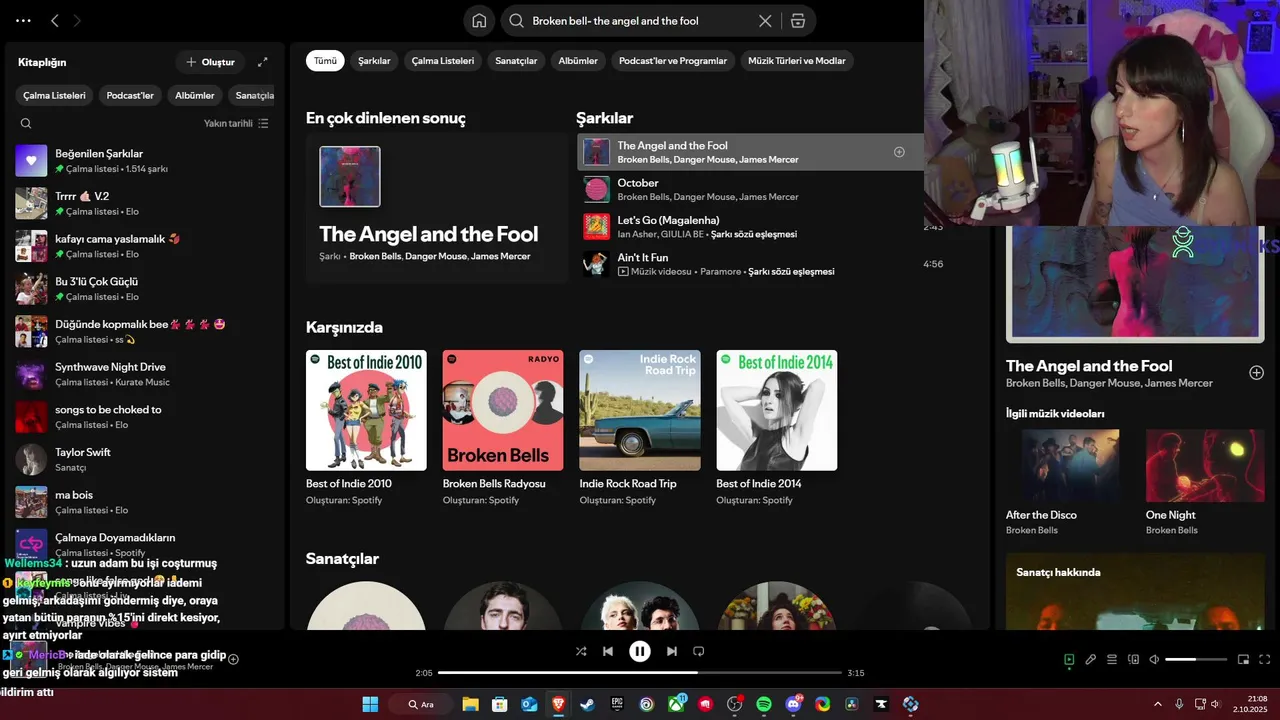This screenshot has width=1280, height=720.
Task: Switch to the Sanatçılar results tab
Action: [x=516, y=61]
